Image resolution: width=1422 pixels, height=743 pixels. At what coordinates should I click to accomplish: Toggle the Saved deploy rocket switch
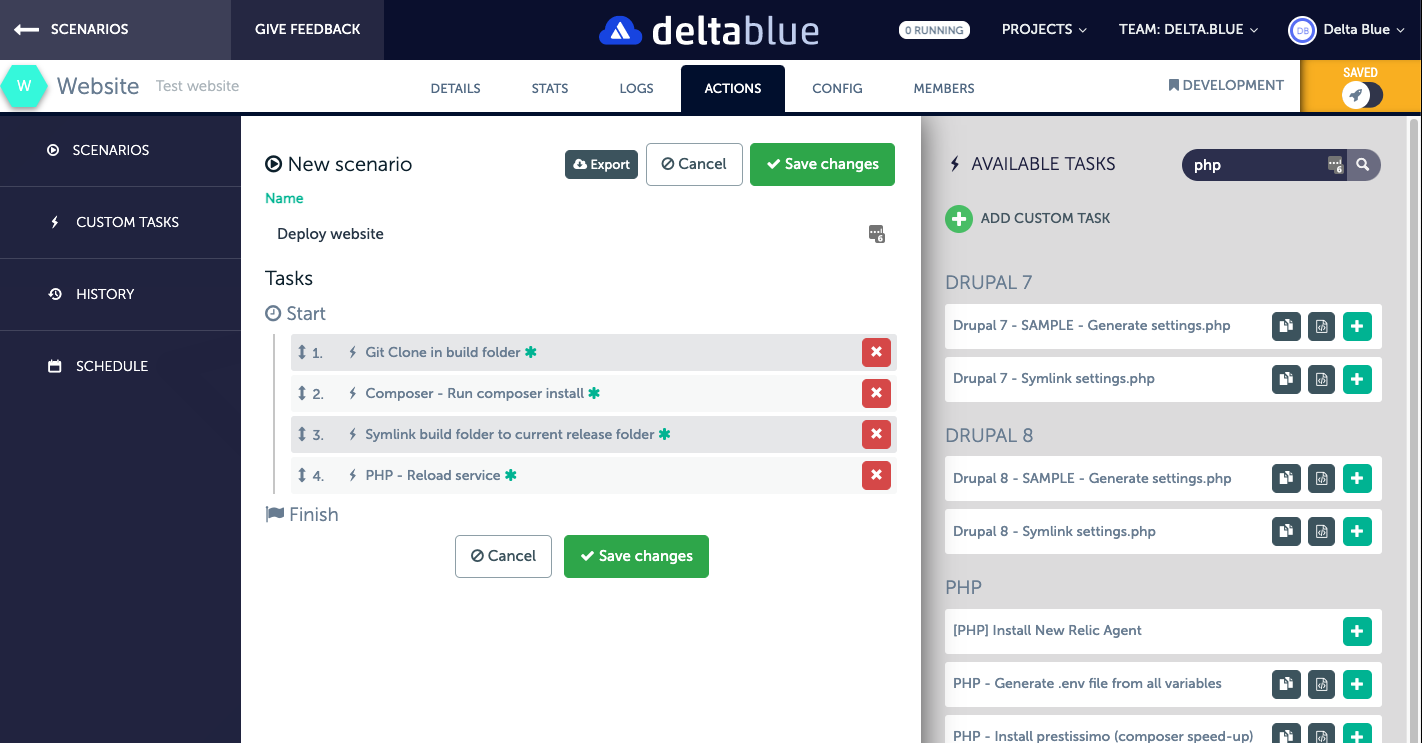(1360, 95)
